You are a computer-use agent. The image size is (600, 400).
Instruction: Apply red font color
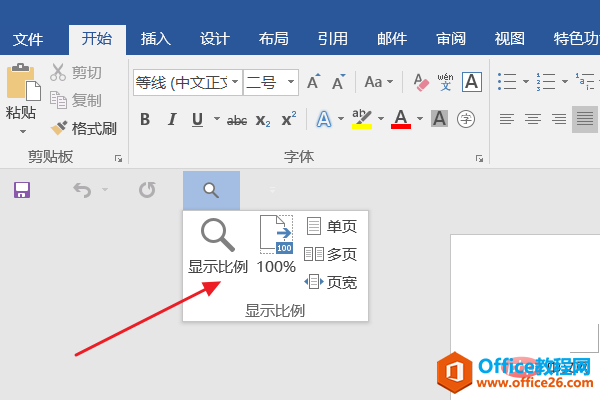click(x=401, y=119)
